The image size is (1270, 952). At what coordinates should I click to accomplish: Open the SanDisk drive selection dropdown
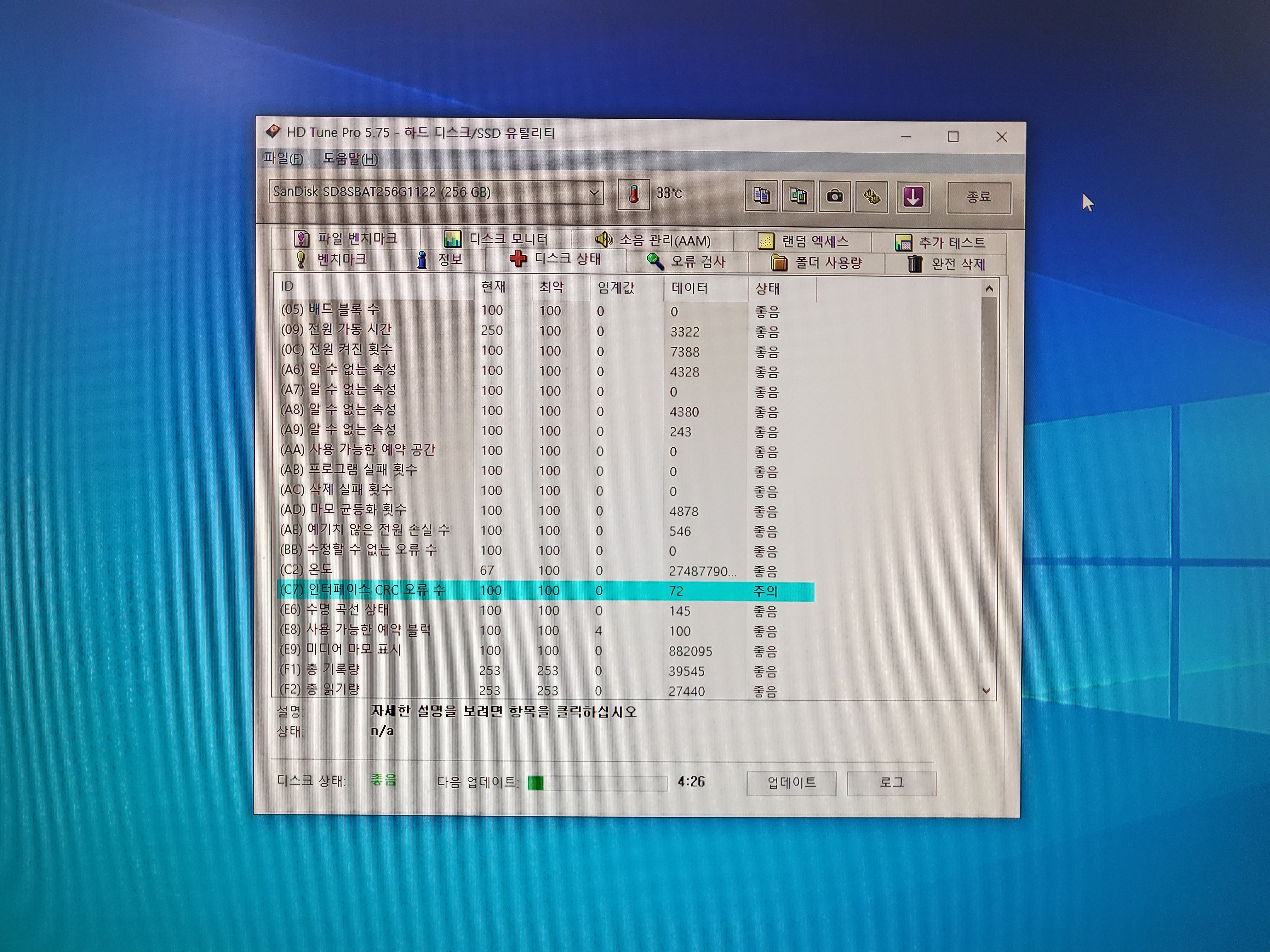(x=436, y=192)
